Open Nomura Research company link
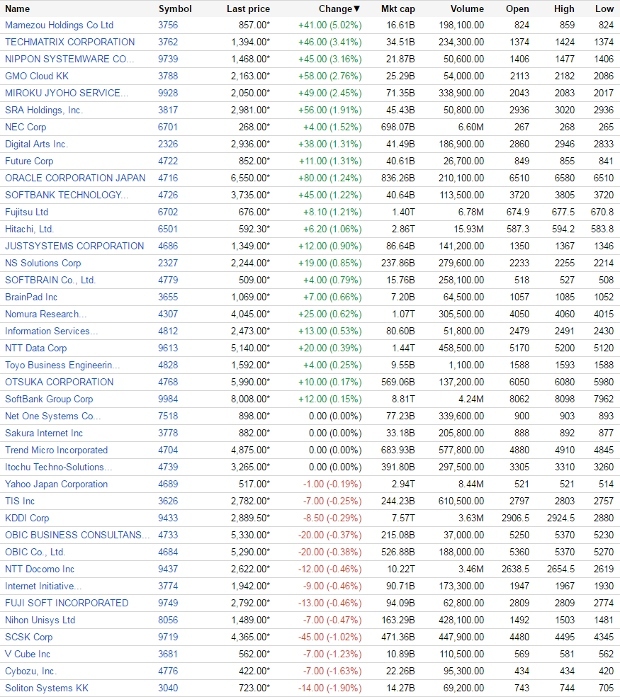 46,314
